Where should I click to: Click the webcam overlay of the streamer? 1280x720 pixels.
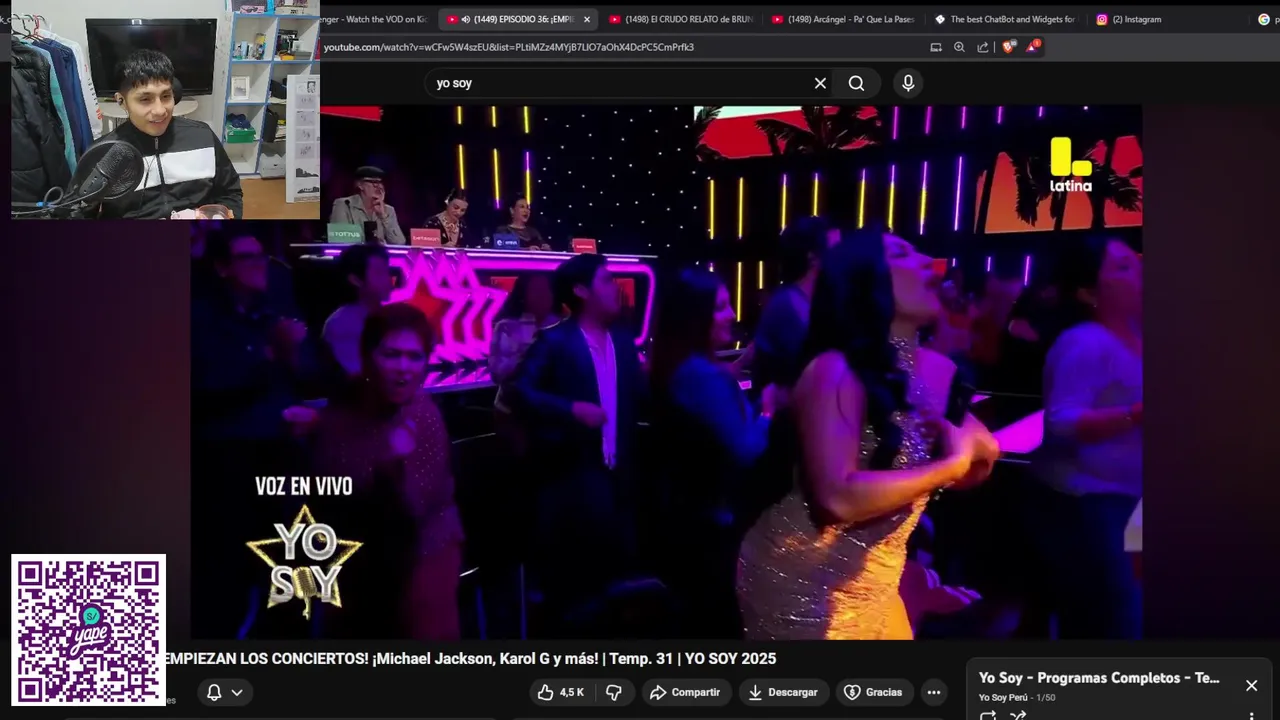165,109
